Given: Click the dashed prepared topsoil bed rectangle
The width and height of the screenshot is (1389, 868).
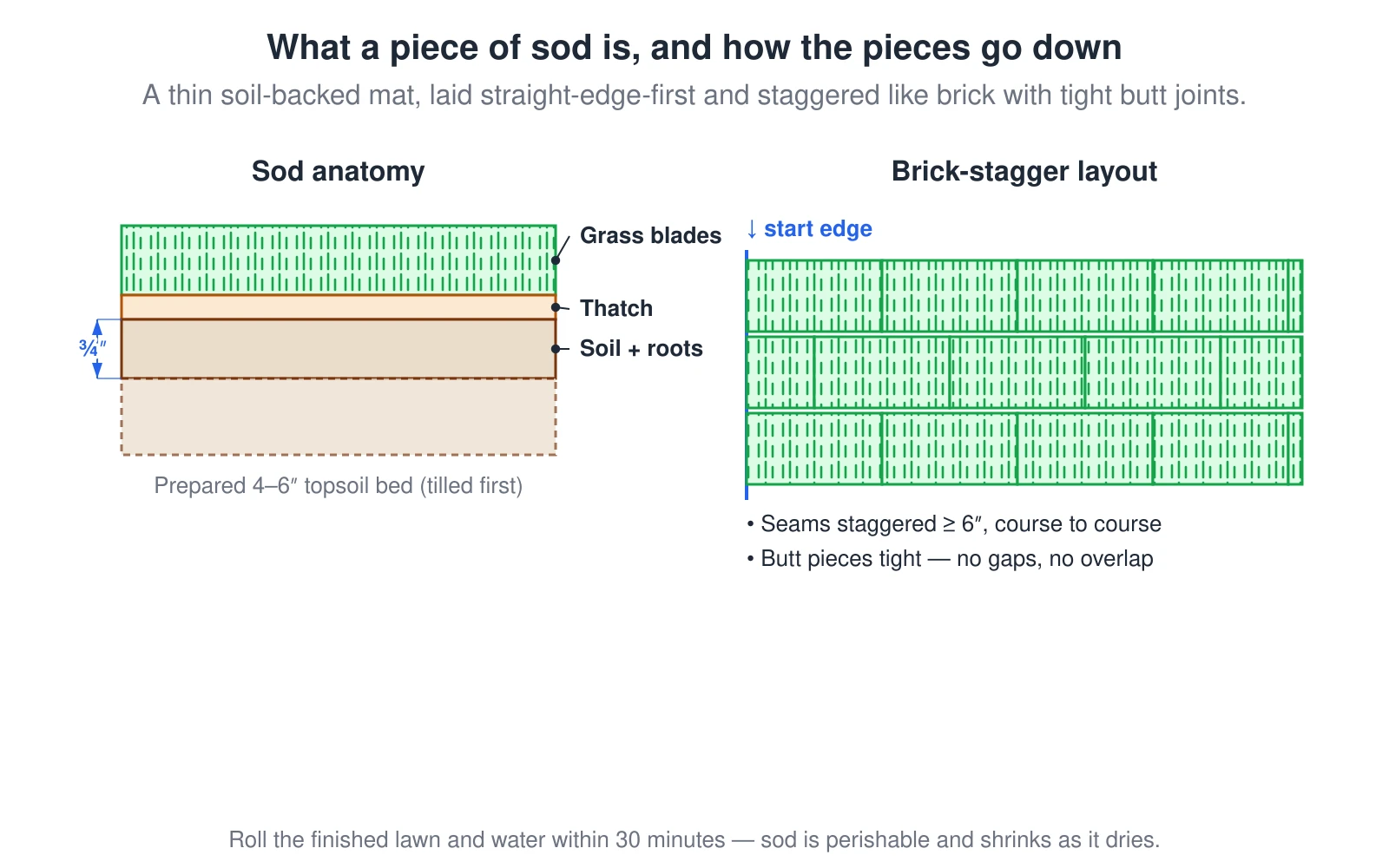Looking at the screenshot, I should coord(339,417).
